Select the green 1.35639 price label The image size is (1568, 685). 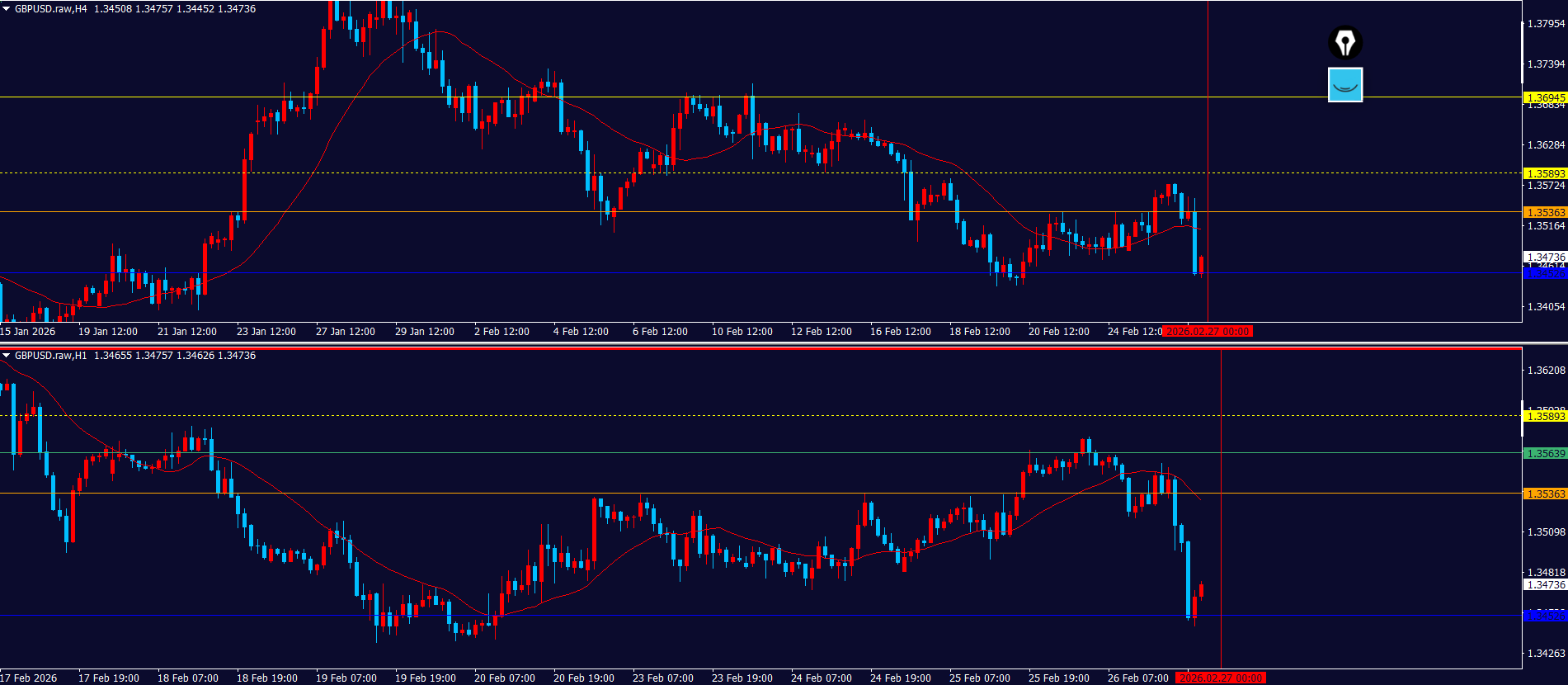(1545, 453)
